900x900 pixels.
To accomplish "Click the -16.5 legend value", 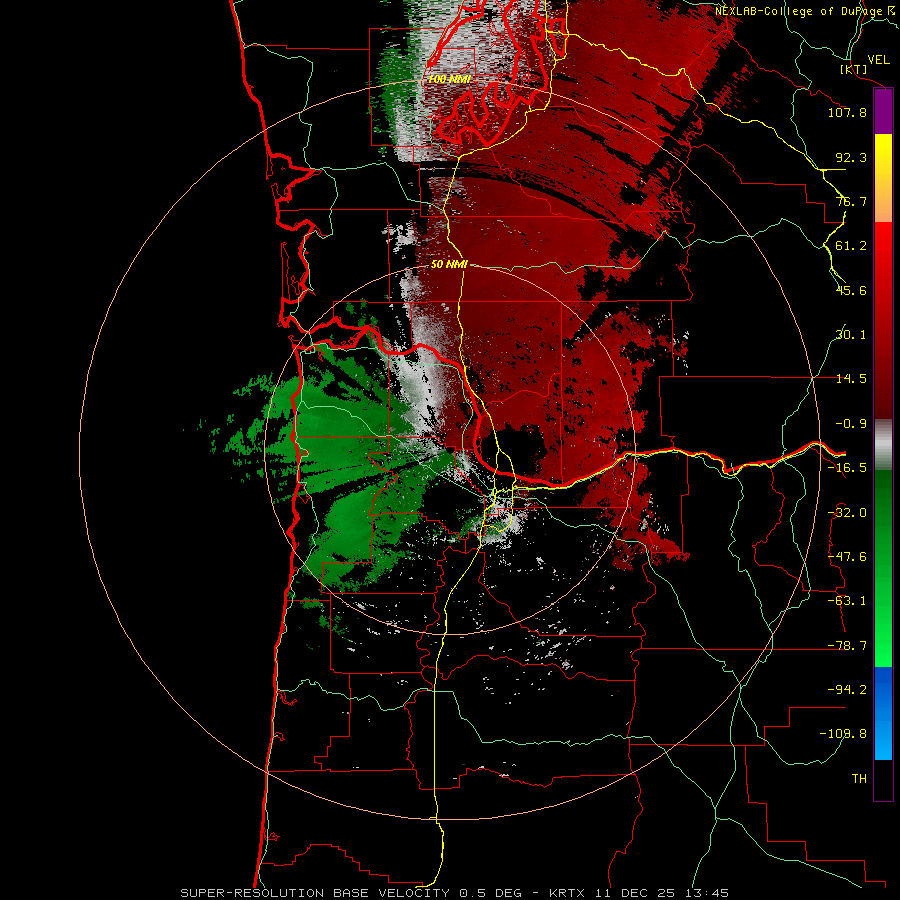I will 847,468.
